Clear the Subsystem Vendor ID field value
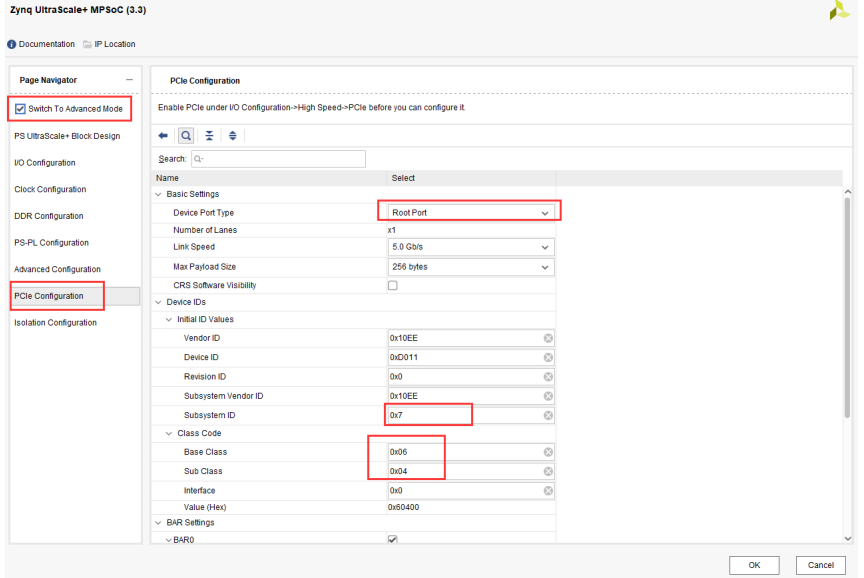This screenshot has width=864, height=578. [548, 396]
